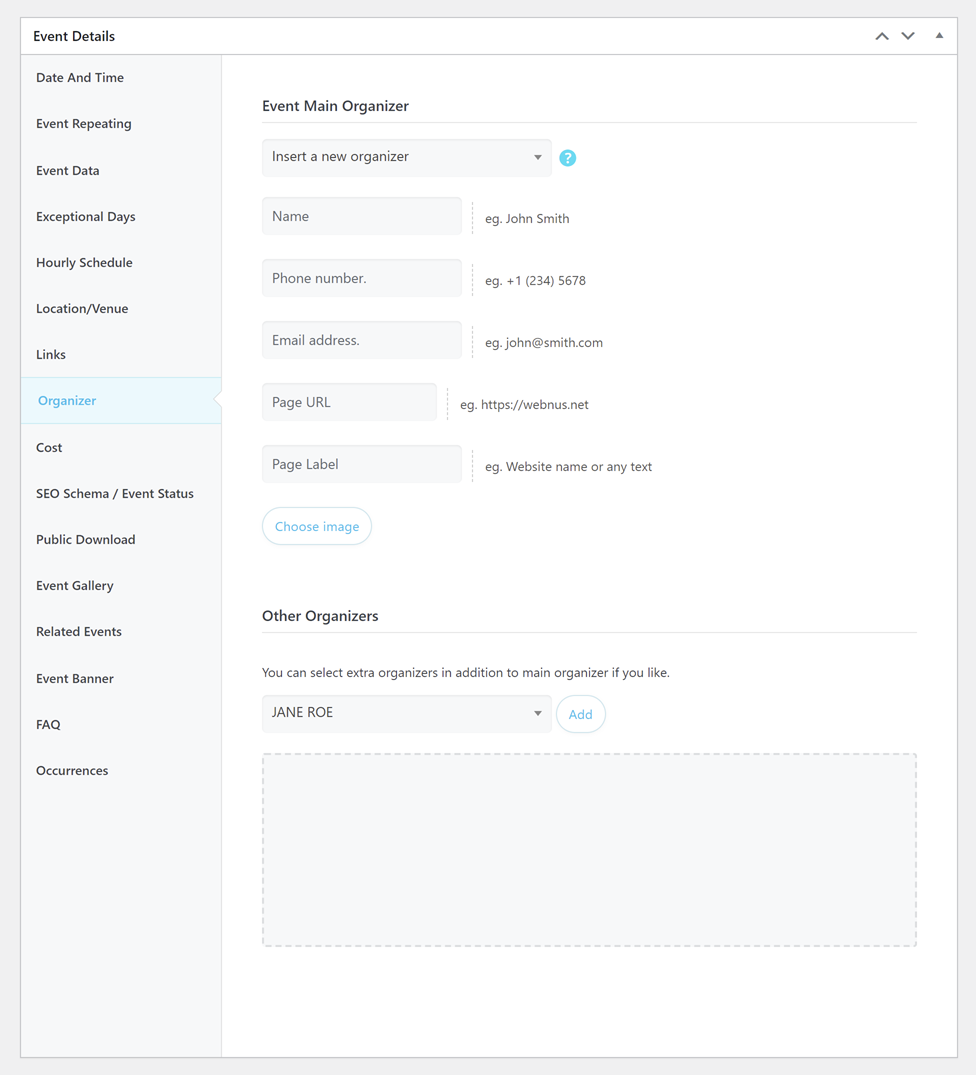Open the Event Gallery tab
Viewport: 976px width, 1075px height.
point(75,586)
